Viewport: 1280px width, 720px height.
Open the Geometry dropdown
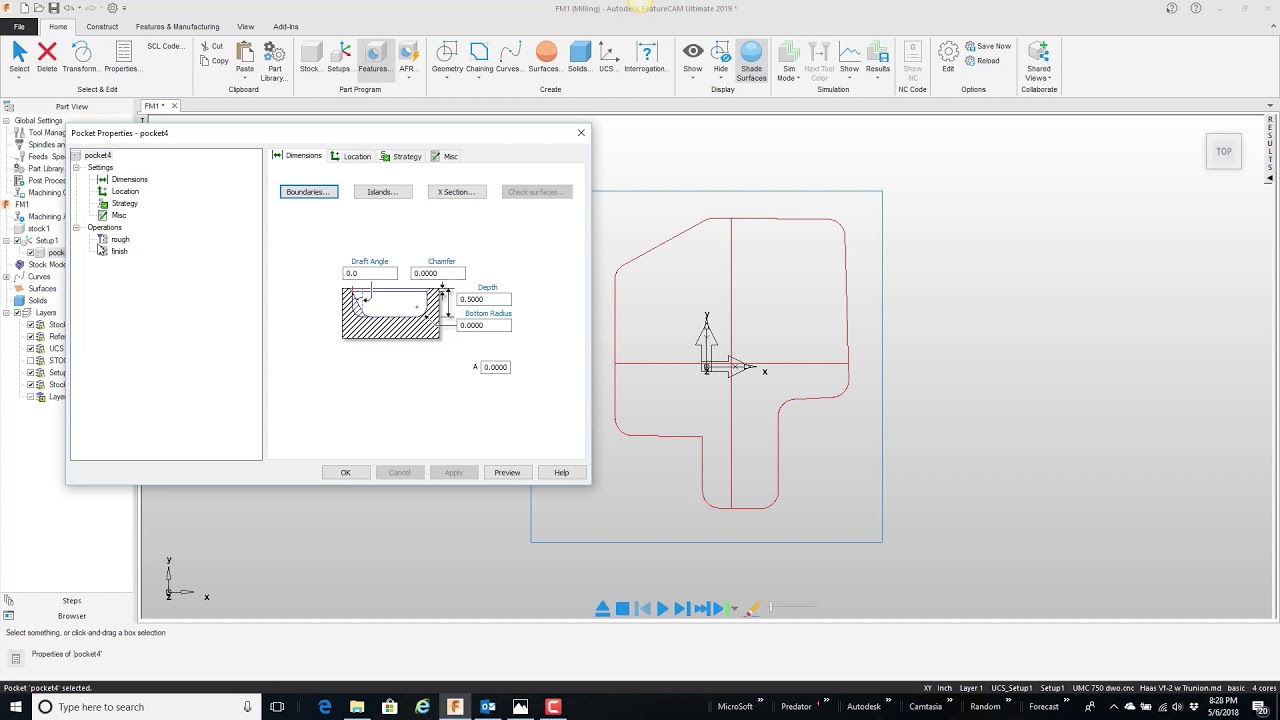[x=447, y=61]
